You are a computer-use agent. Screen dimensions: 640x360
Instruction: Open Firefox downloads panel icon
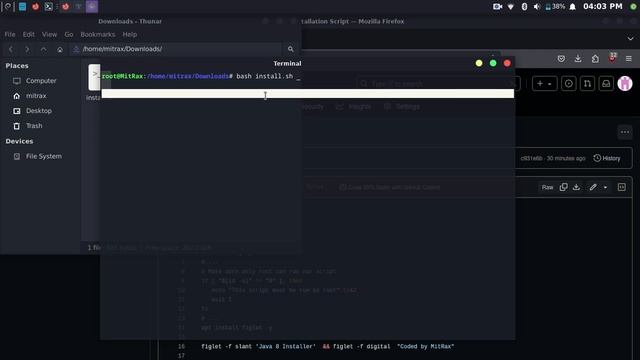tap(578, 59)
